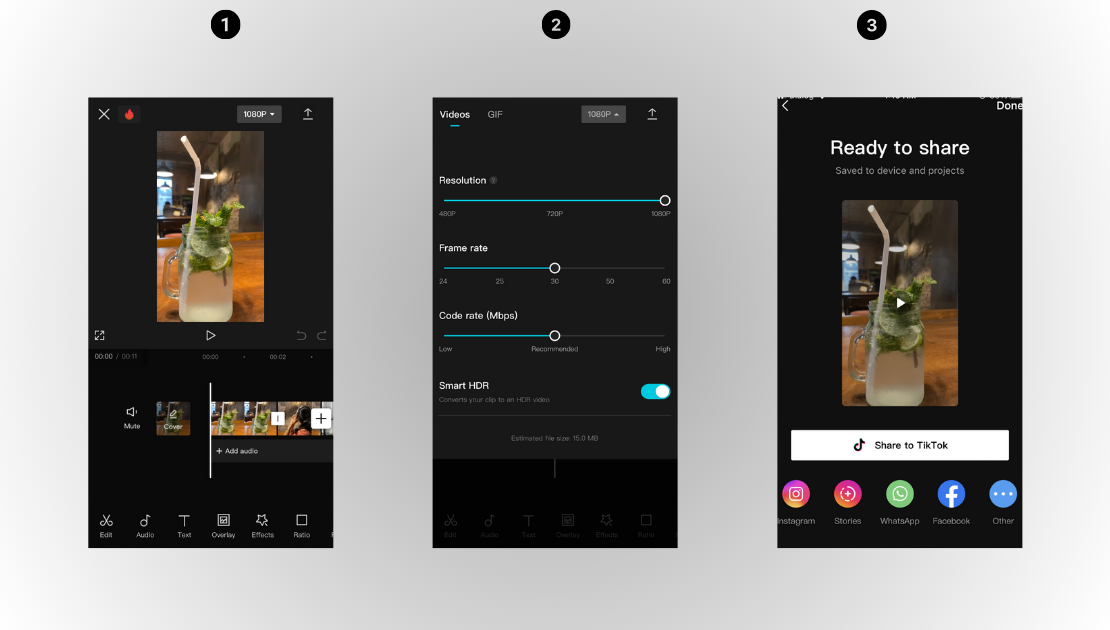
Task: Tap Done in screen 3
Action: pyautogui.click(x=1009, y=105)
